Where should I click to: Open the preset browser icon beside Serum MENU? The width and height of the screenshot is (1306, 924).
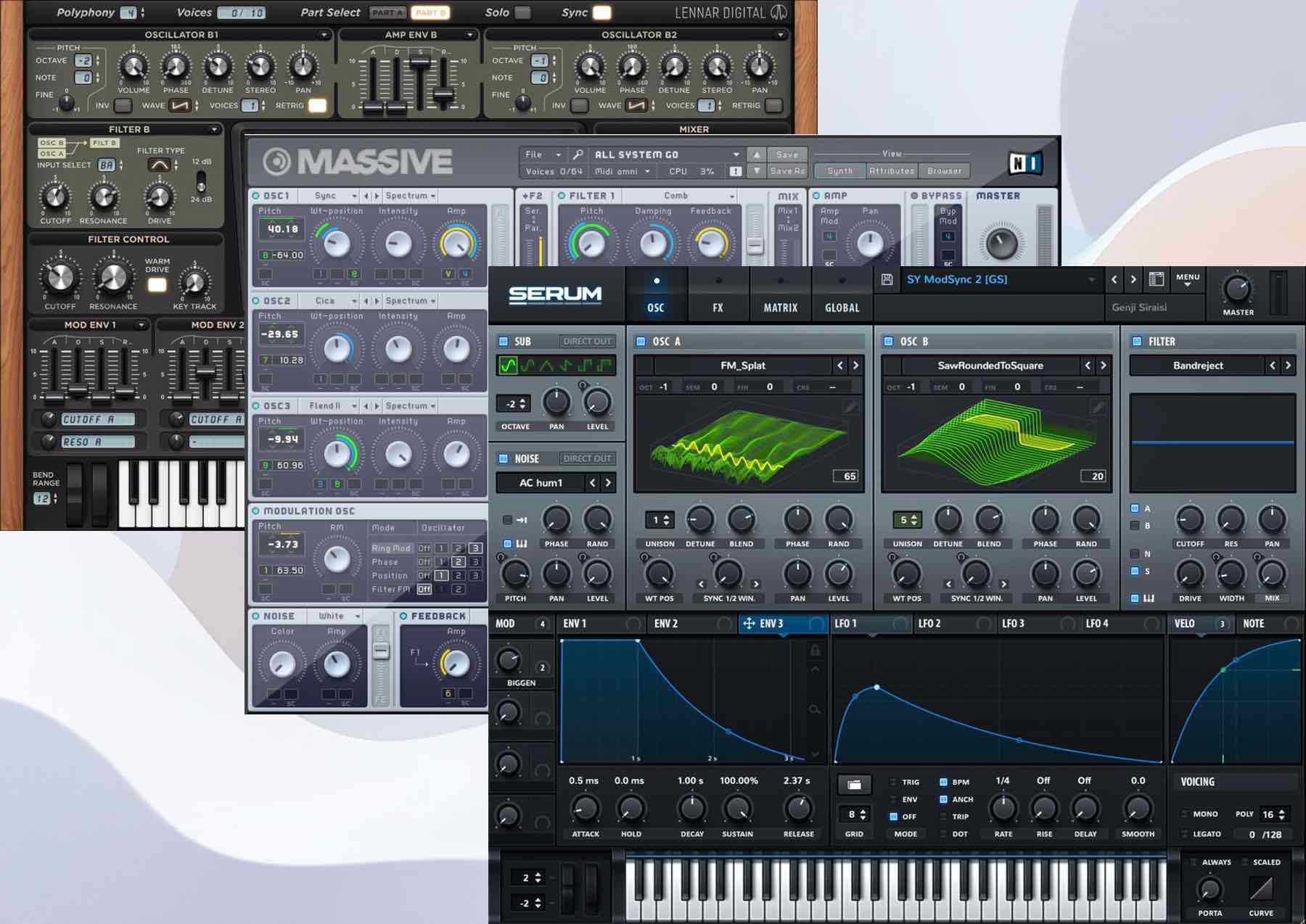(x=1157, y=280)
